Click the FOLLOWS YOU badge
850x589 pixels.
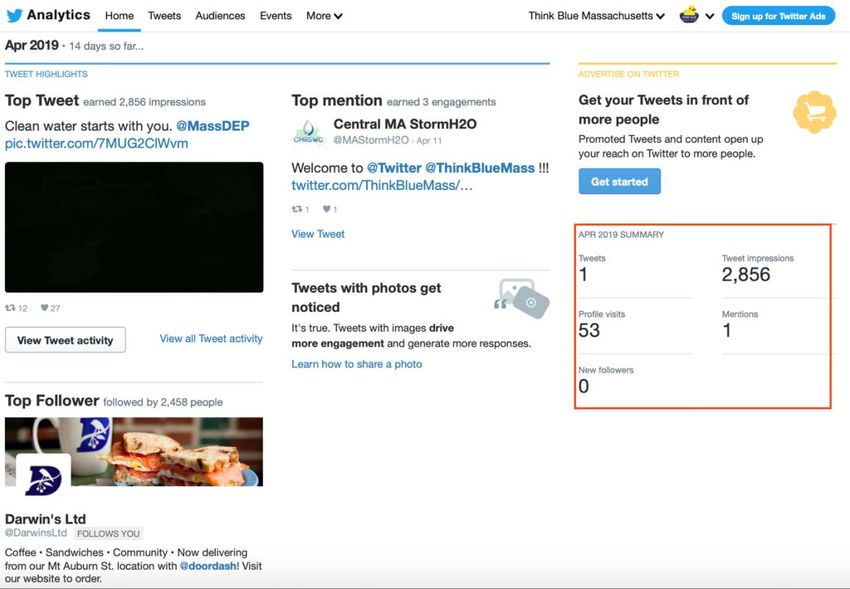(x=108, y=534)
